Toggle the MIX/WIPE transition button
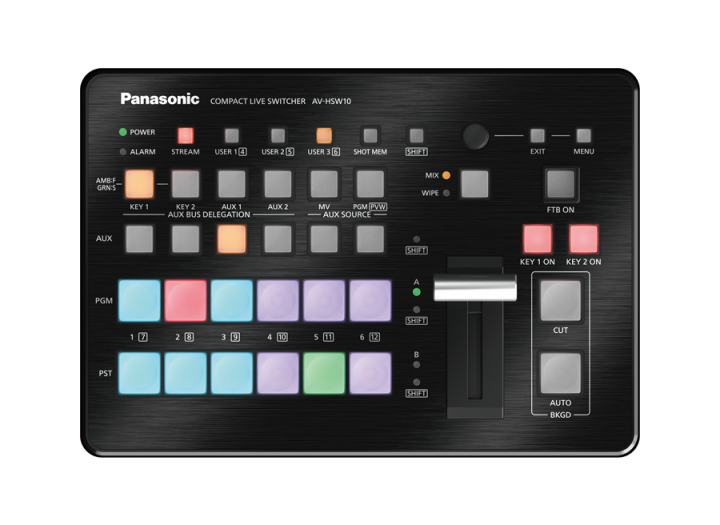This screenshot has width=720, height=525. pyautogui.click(x=475, y=184)
